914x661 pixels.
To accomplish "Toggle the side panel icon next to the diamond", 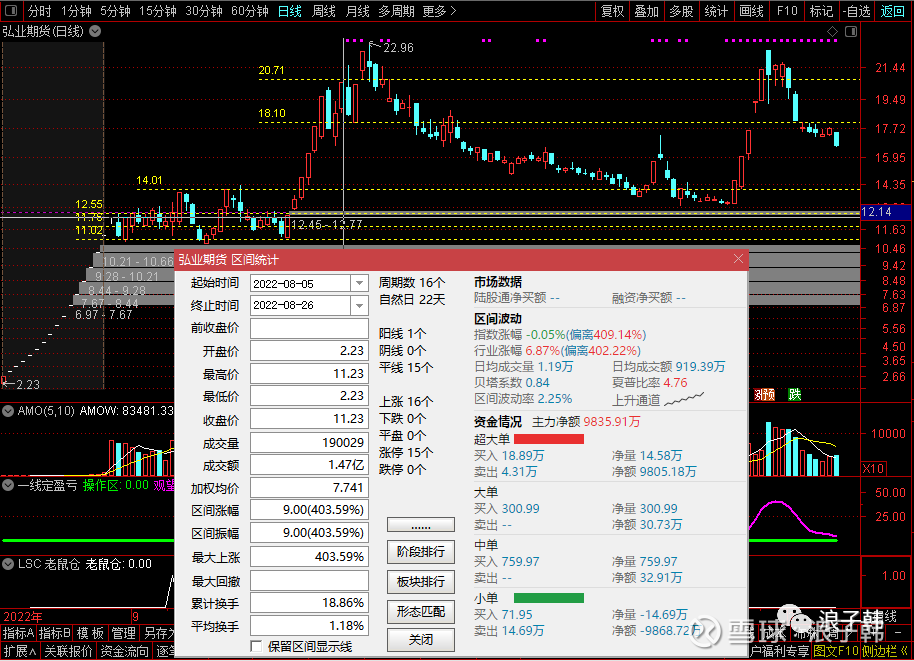I will pos(851,31).
